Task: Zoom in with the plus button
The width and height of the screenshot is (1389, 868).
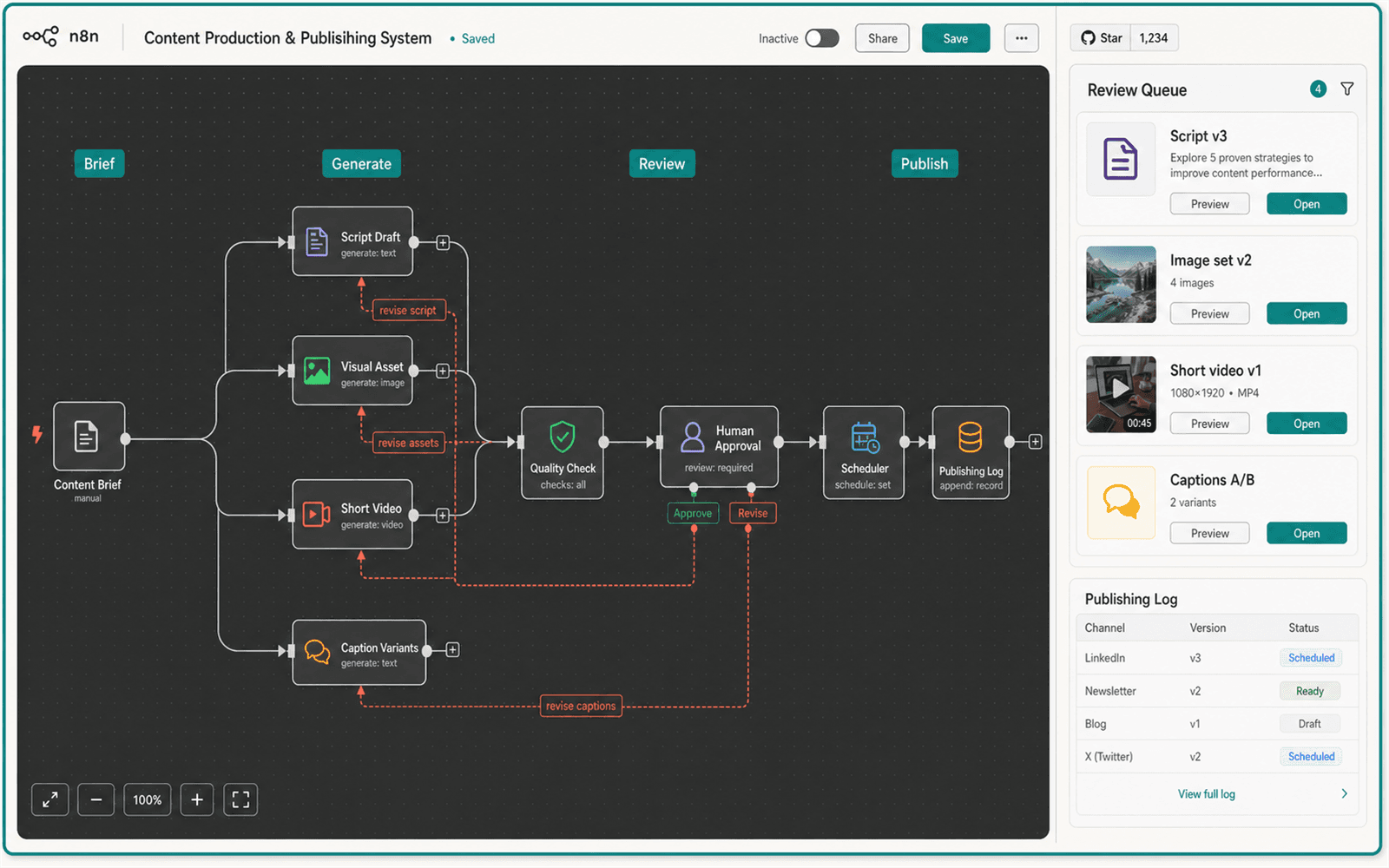Action: [197, 799]
